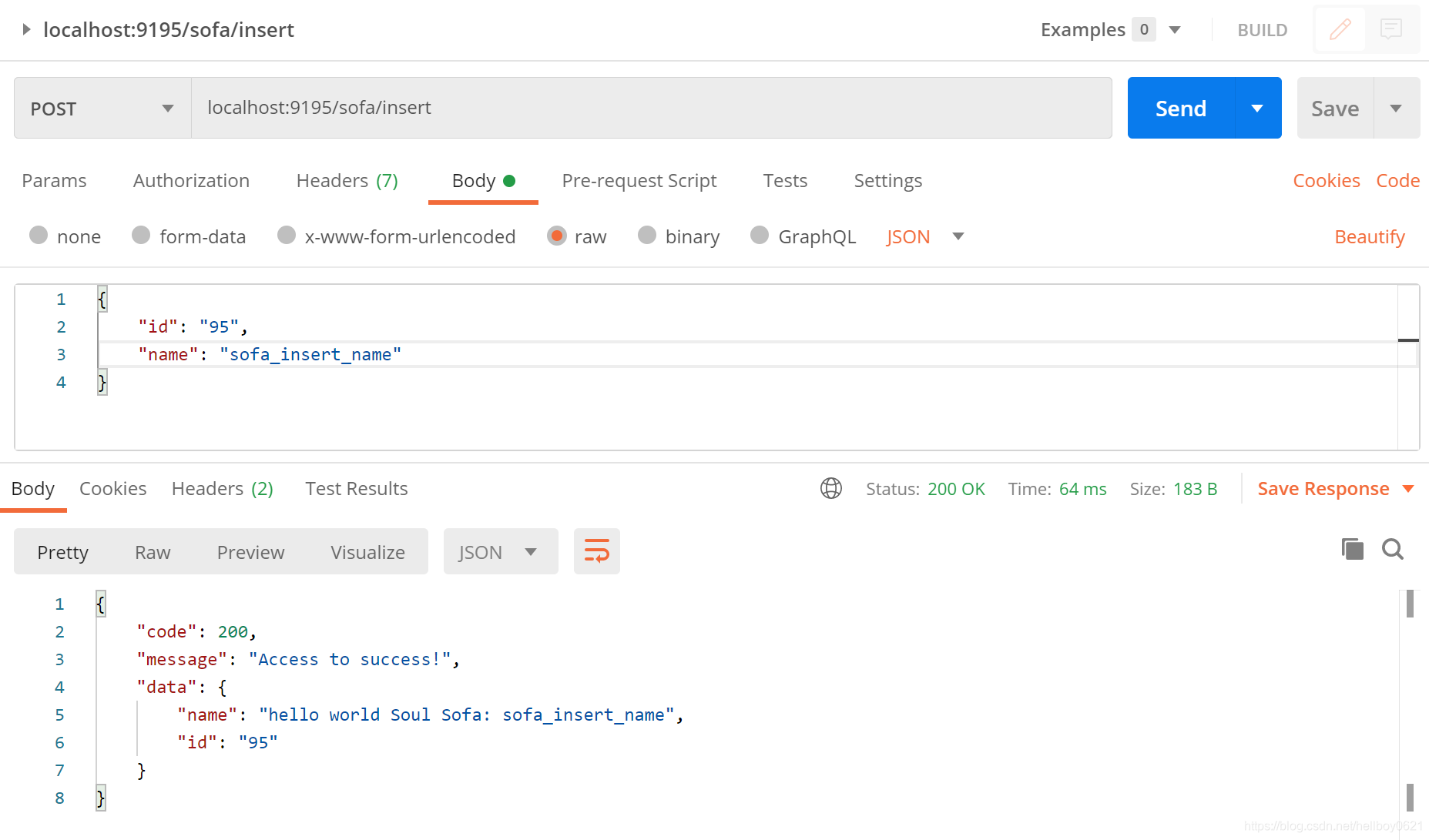Open response Headers (2) tab
Viewport: 1429px width, 840px height.
tap(223, 488)
